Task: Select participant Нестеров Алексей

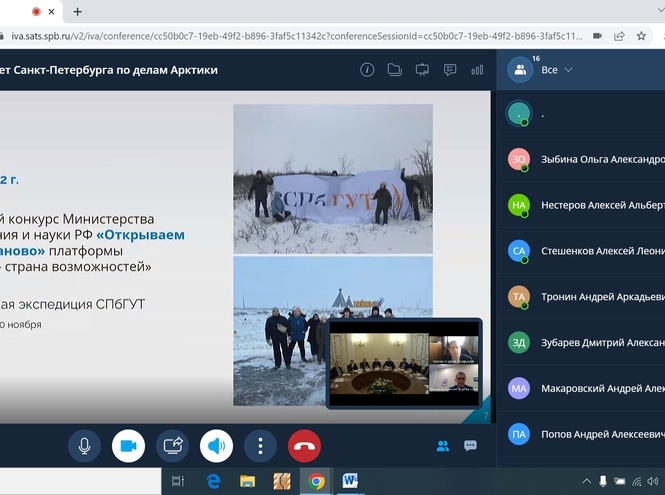Action: click(x=581, y=205)
